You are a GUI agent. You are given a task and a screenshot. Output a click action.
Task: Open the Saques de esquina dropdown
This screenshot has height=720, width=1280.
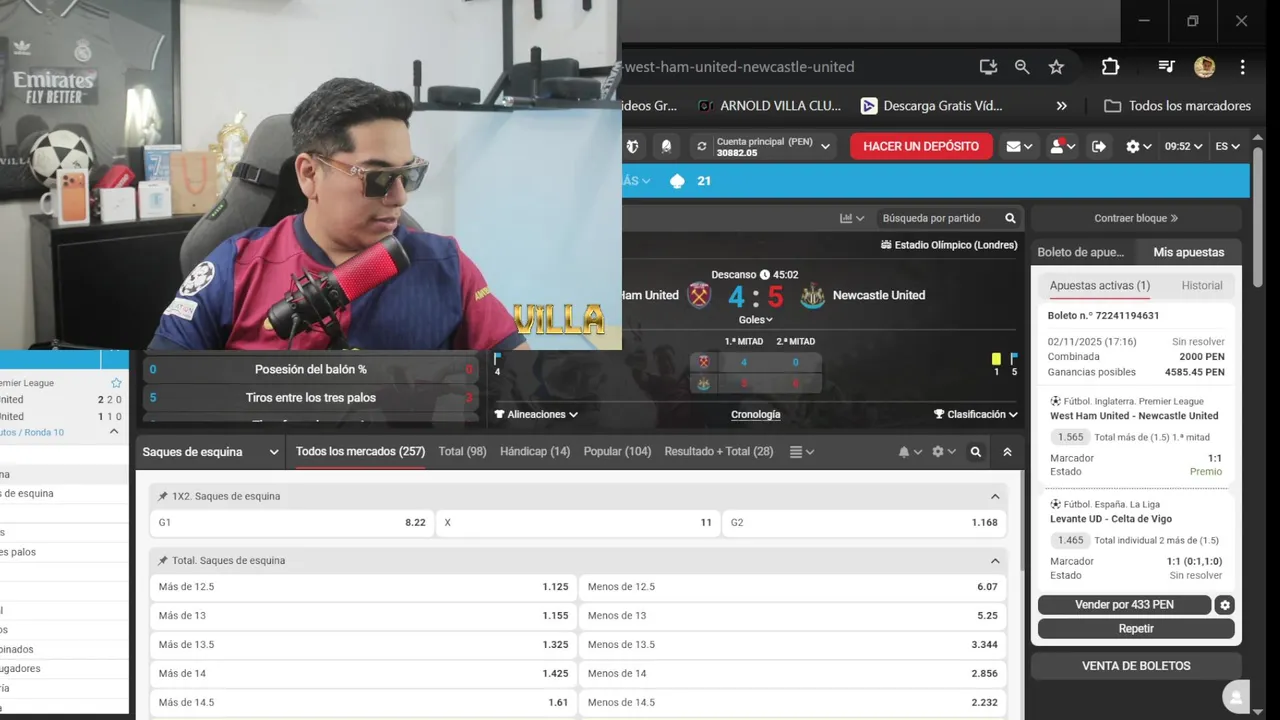point(211,452)
